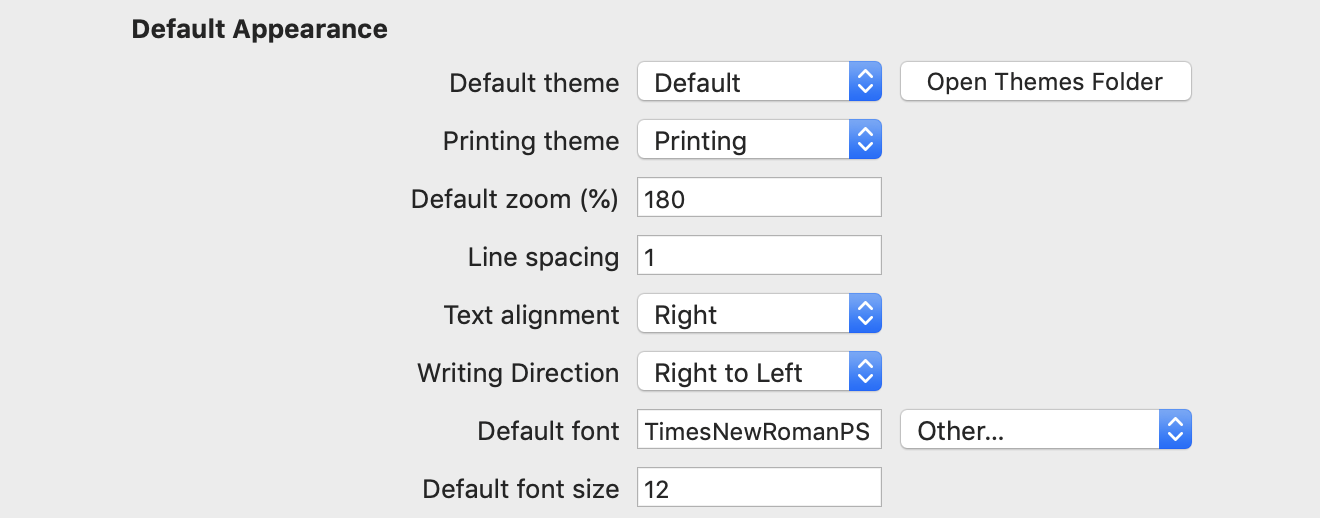Click the "Default zoom (%)" label text
Image resolution: width=1320 pixels, height=518 pixels.
(x=515, y=199)
